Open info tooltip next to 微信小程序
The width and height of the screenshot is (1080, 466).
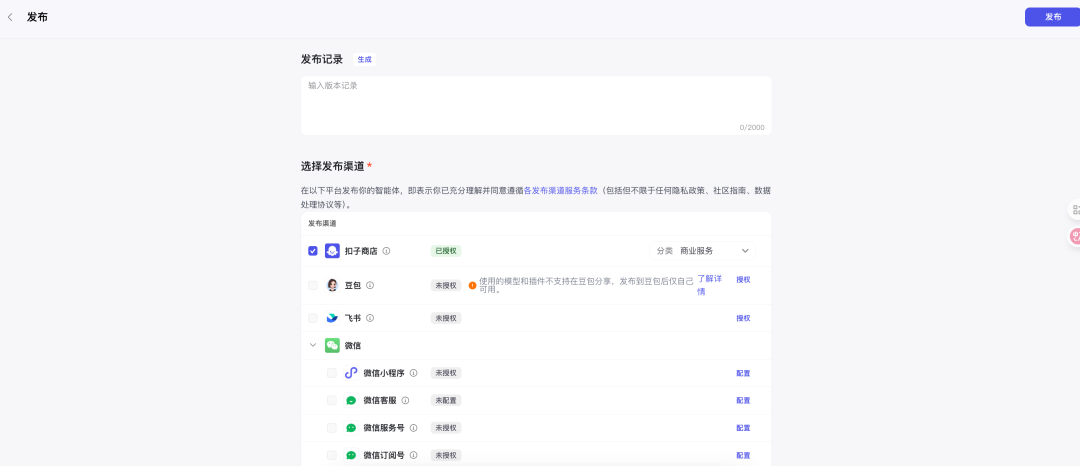413,373
